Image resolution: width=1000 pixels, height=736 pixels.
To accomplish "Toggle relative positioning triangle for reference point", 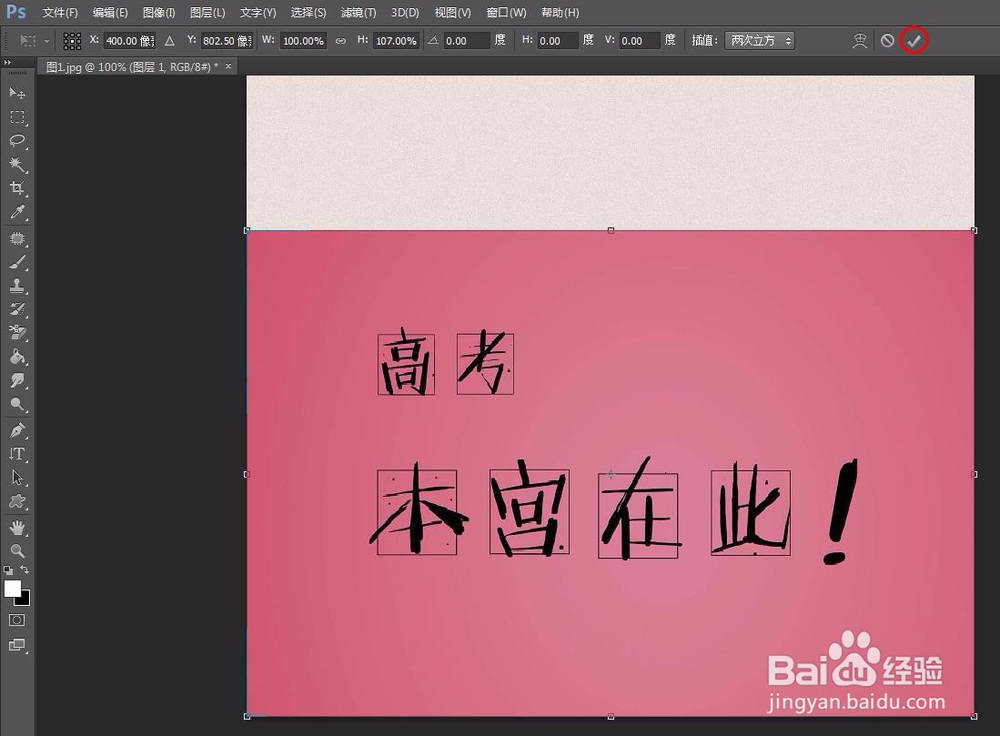I will click(x=170, y=41).
